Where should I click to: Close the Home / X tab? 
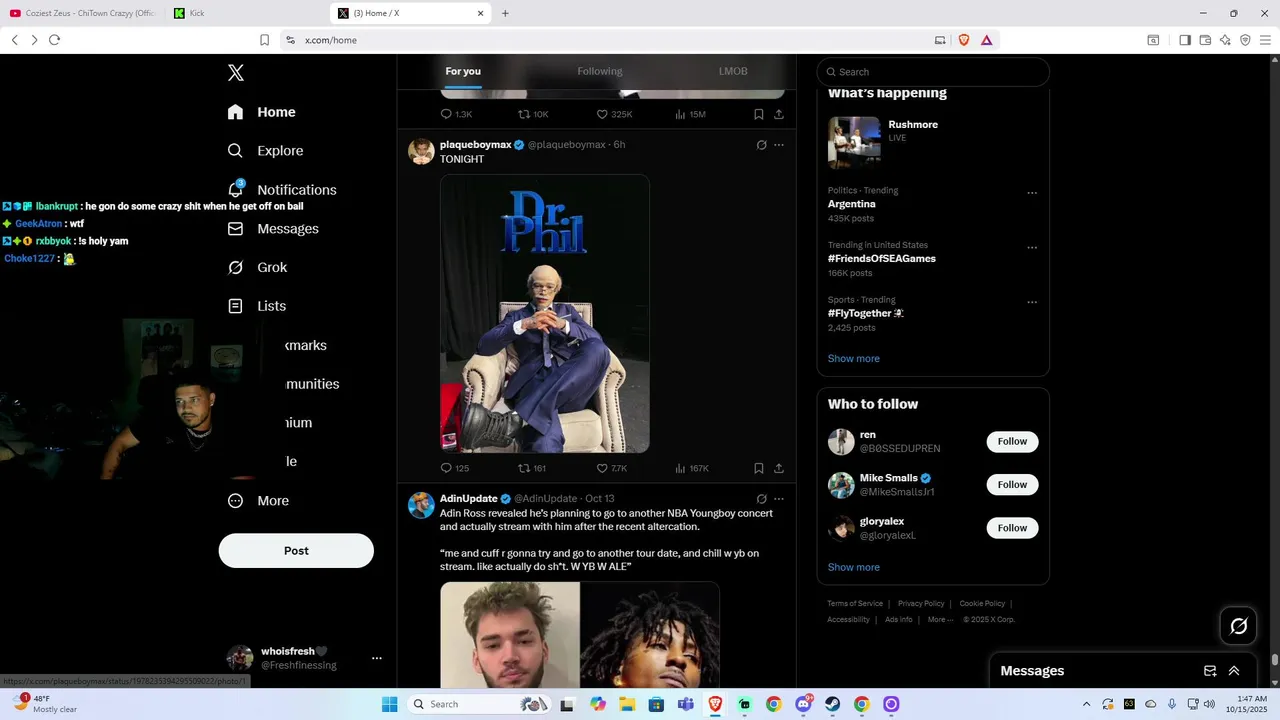tap(481, 13)
